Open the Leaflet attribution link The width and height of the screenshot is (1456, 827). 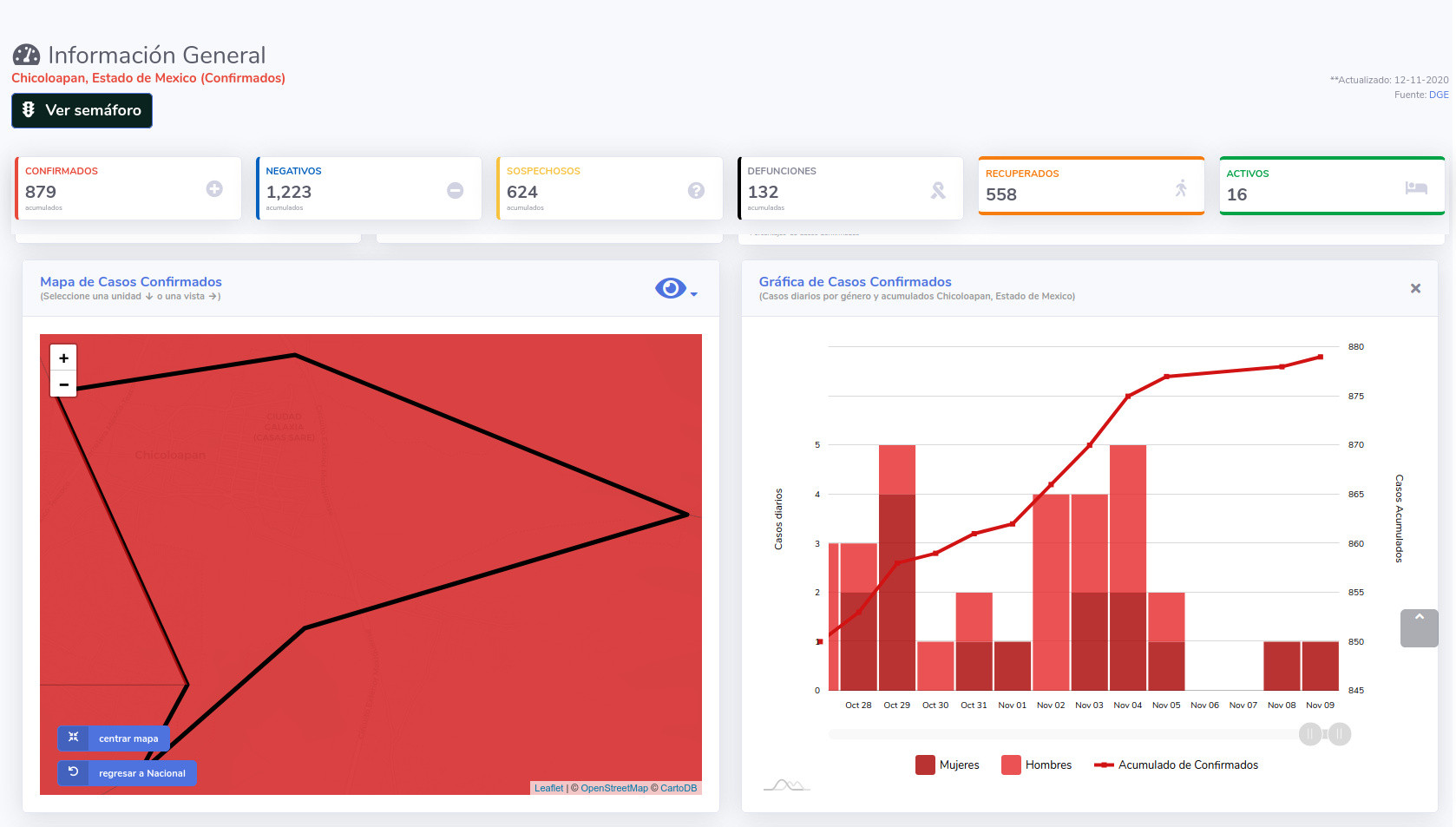pos(548,788)
